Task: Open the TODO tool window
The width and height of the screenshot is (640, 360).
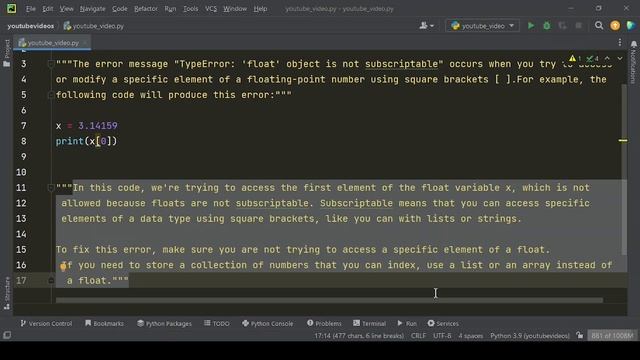Action: (217, 323)
